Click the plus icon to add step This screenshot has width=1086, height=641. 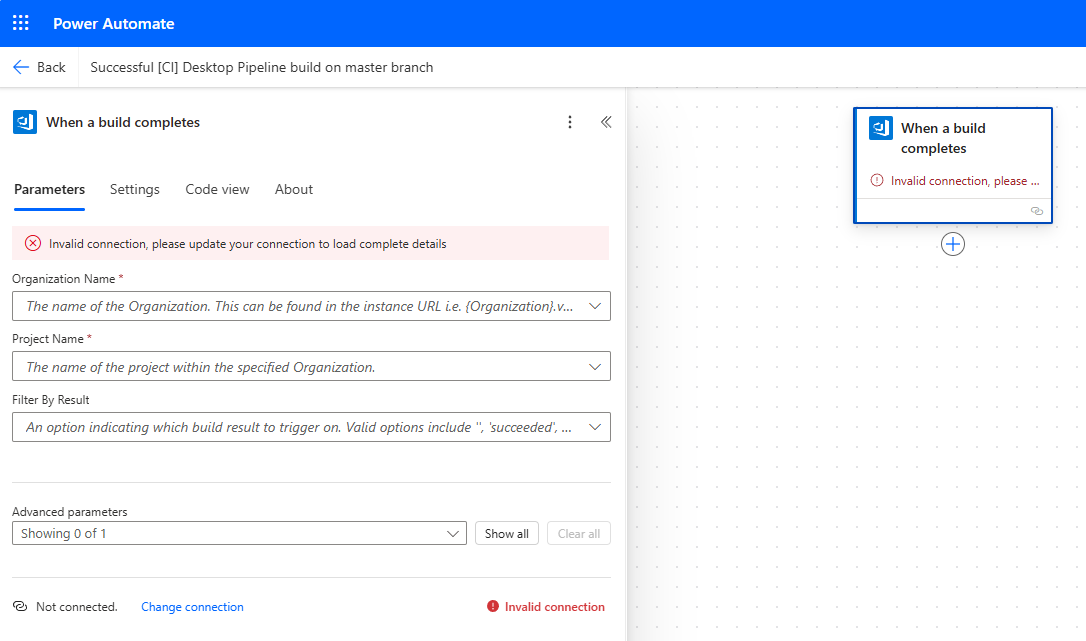[x=953, y=244]
